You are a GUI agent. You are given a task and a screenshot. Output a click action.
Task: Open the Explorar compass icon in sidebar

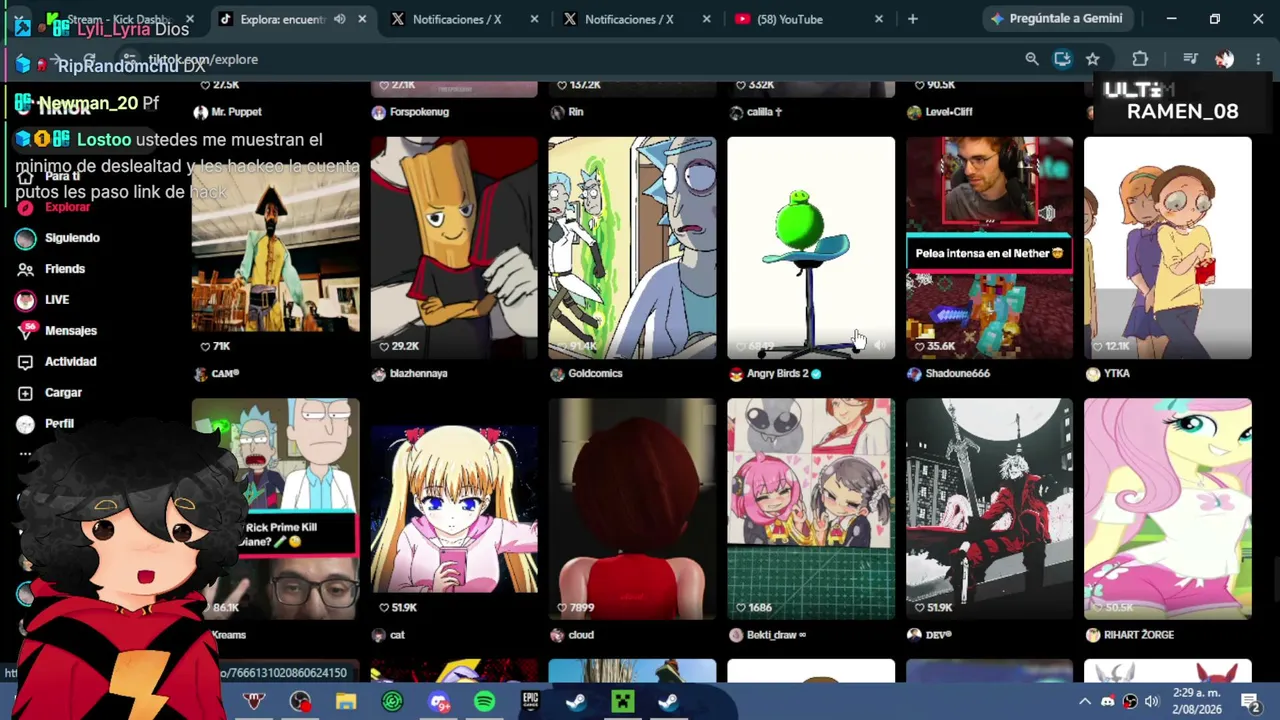[25, 207]
